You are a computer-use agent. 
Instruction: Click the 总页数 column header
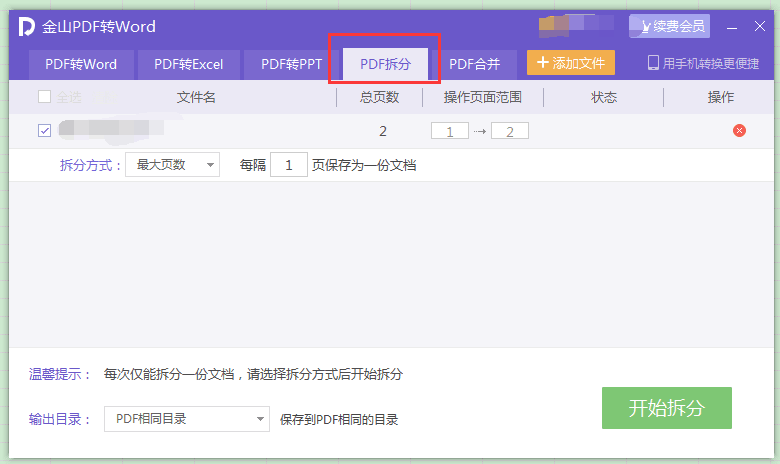click(380, 97)
